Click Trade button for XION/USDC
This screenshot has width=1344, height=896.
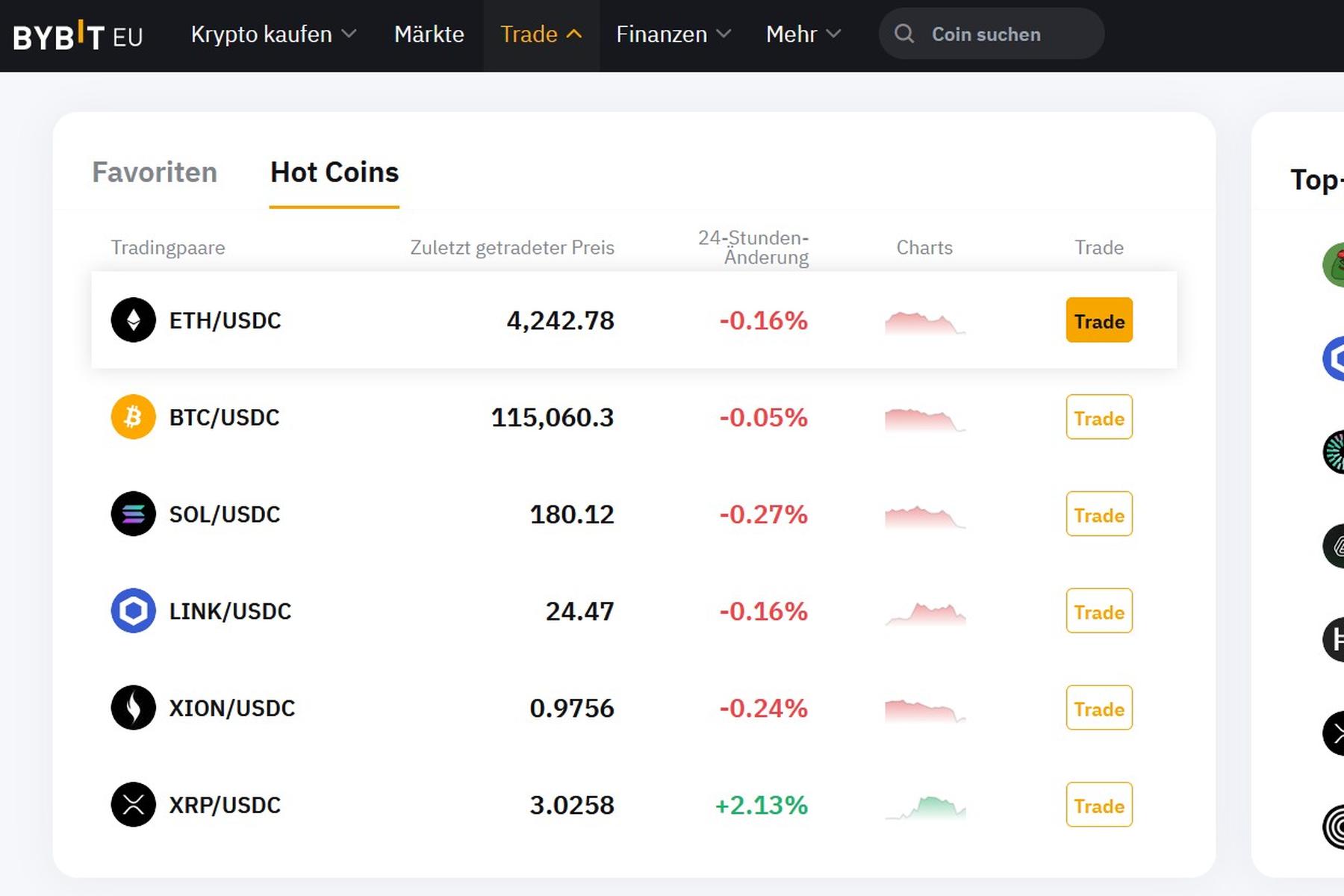(1099, 708)
